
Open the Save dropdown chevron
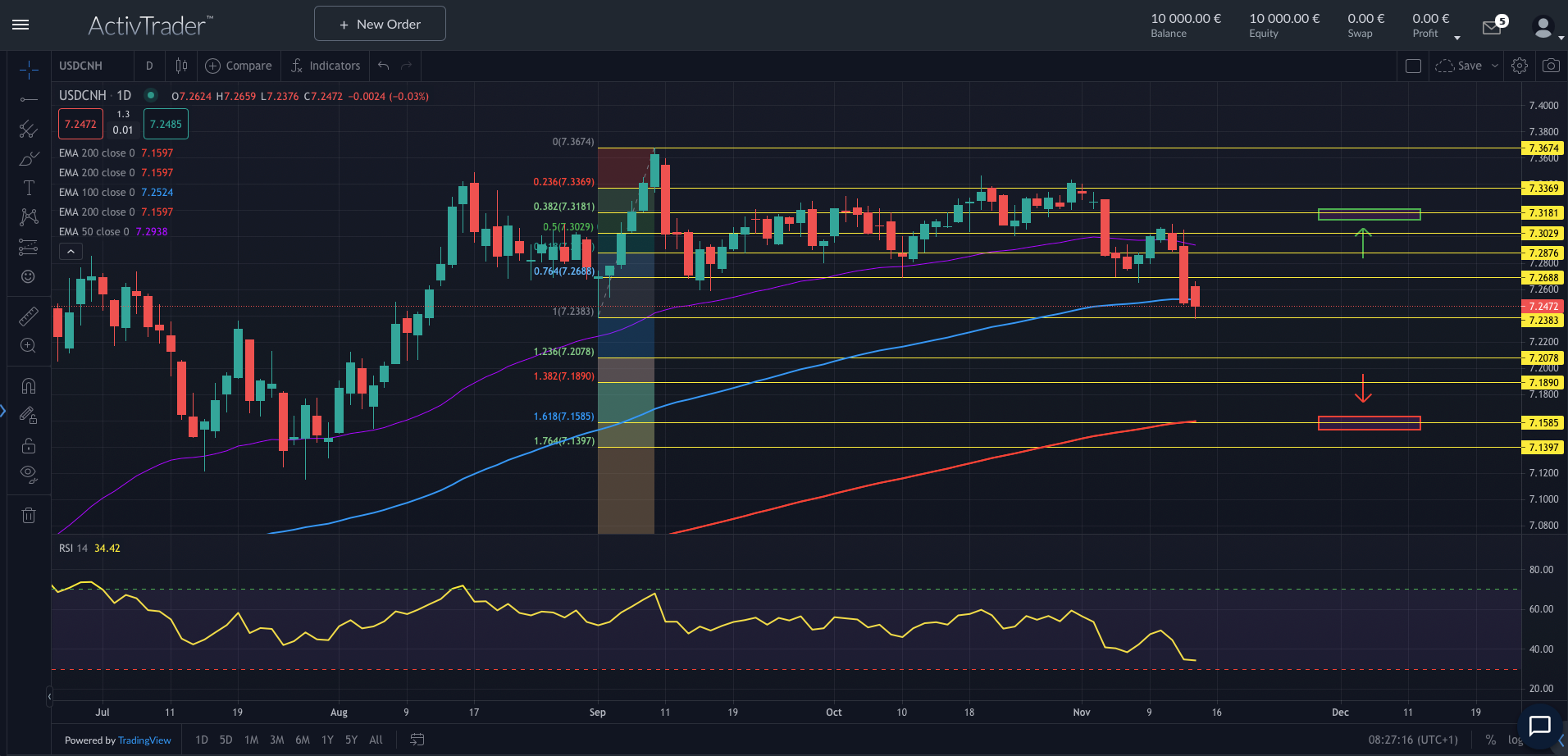point(1494,65)
